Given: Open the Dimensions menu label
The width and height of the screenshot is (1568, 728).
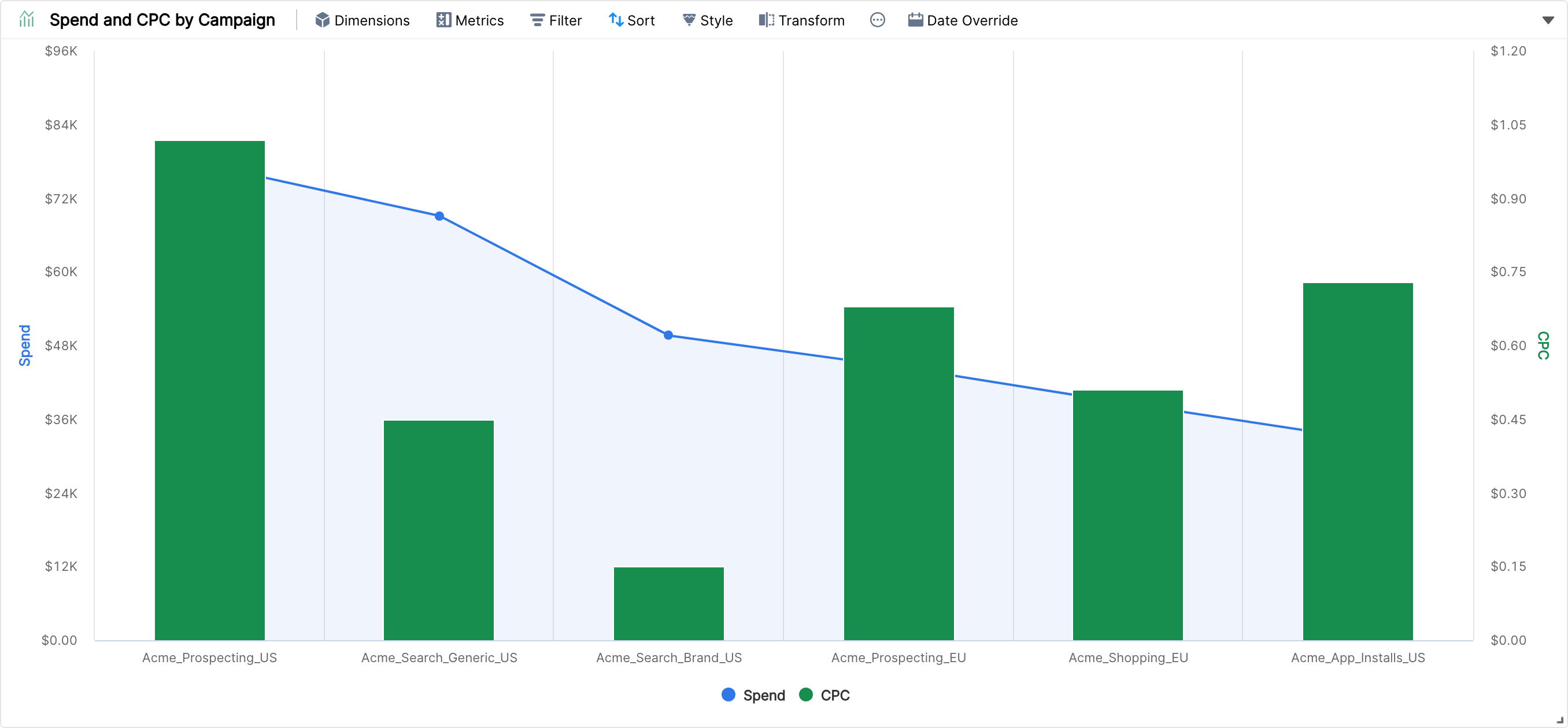Looking at the screenshot, I should point(372,21).
